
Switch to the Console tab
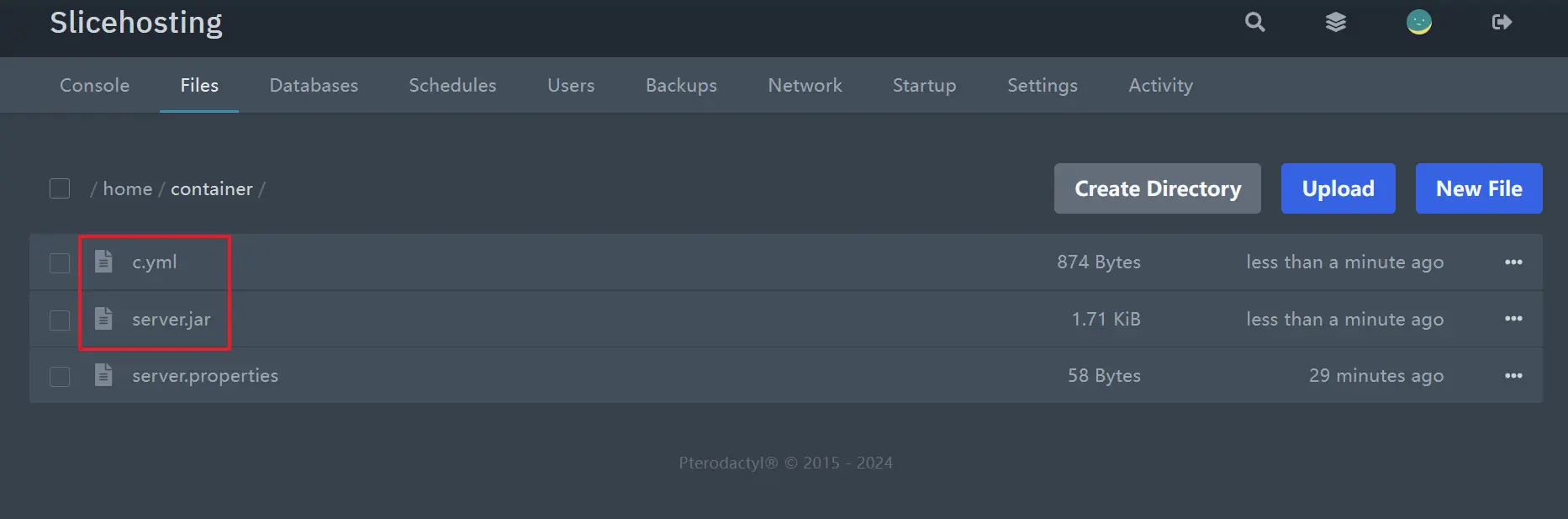(94, 85)
